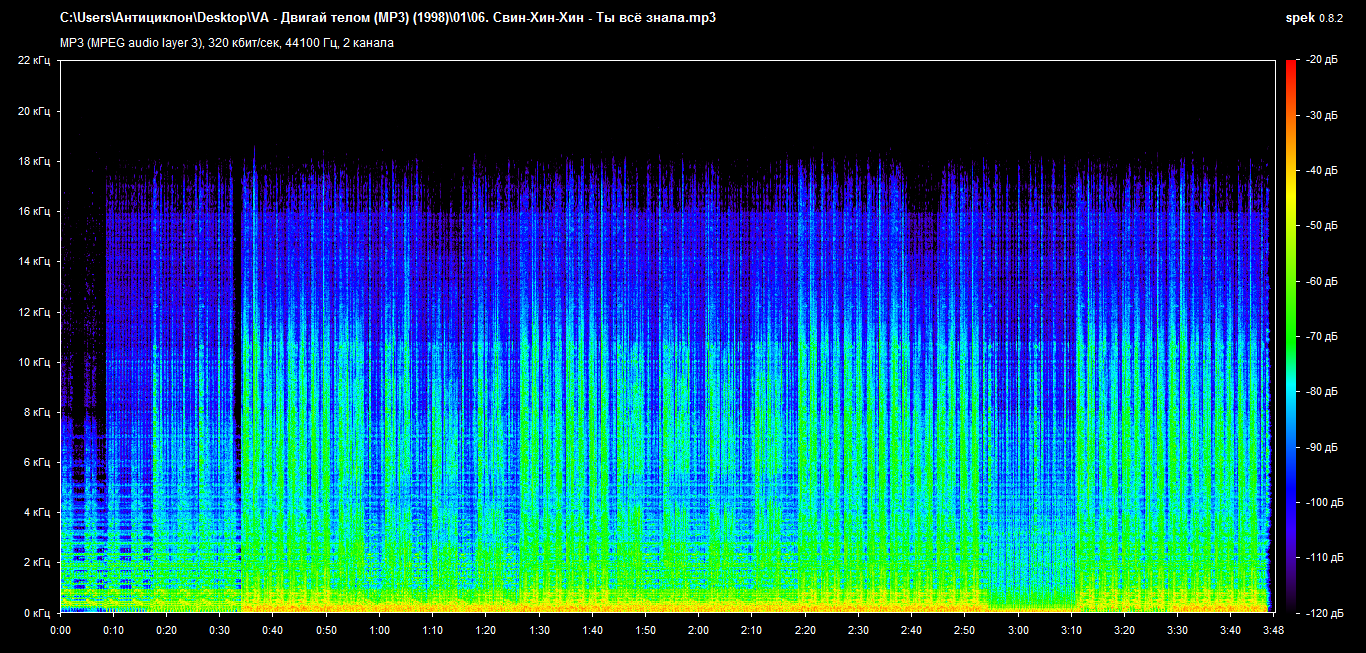Click the 0 кГц frequency label
The width and height of the screenshot is (1366, 653).
click(x=38, y=612)
